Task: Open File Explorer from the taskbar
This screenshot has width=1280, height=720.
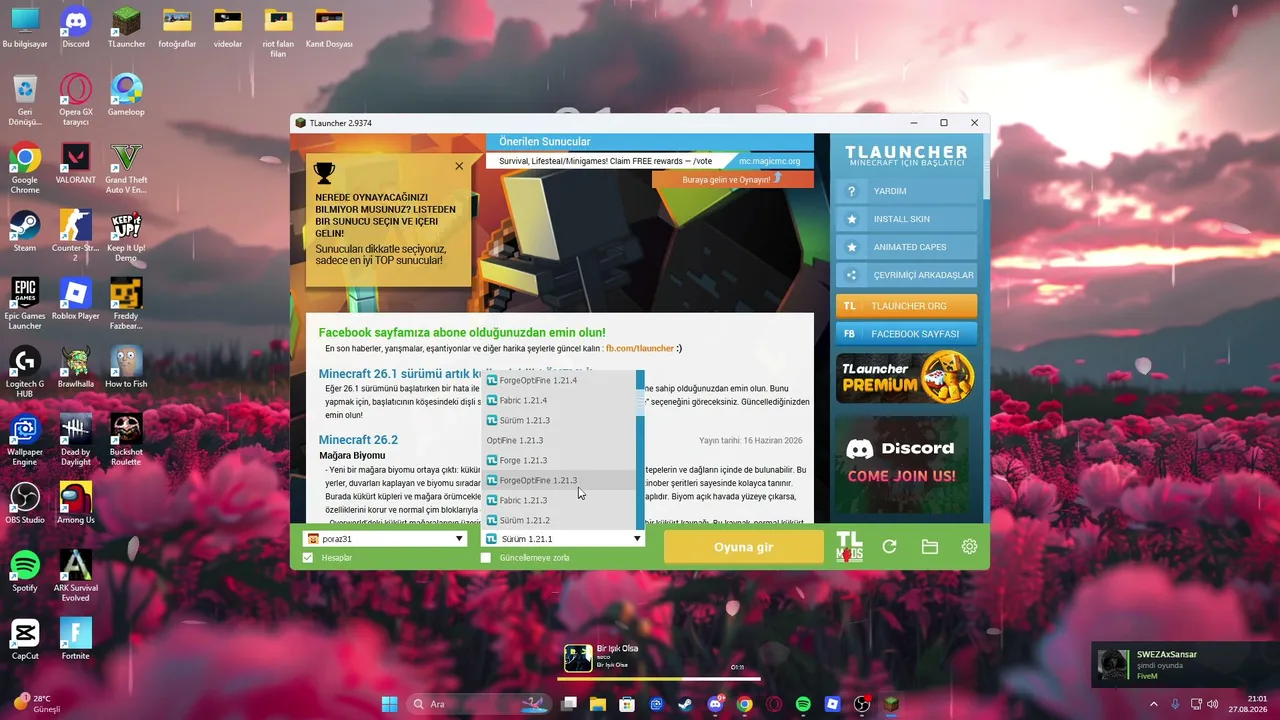Action: pyautogui.click(x=598, y=704)
